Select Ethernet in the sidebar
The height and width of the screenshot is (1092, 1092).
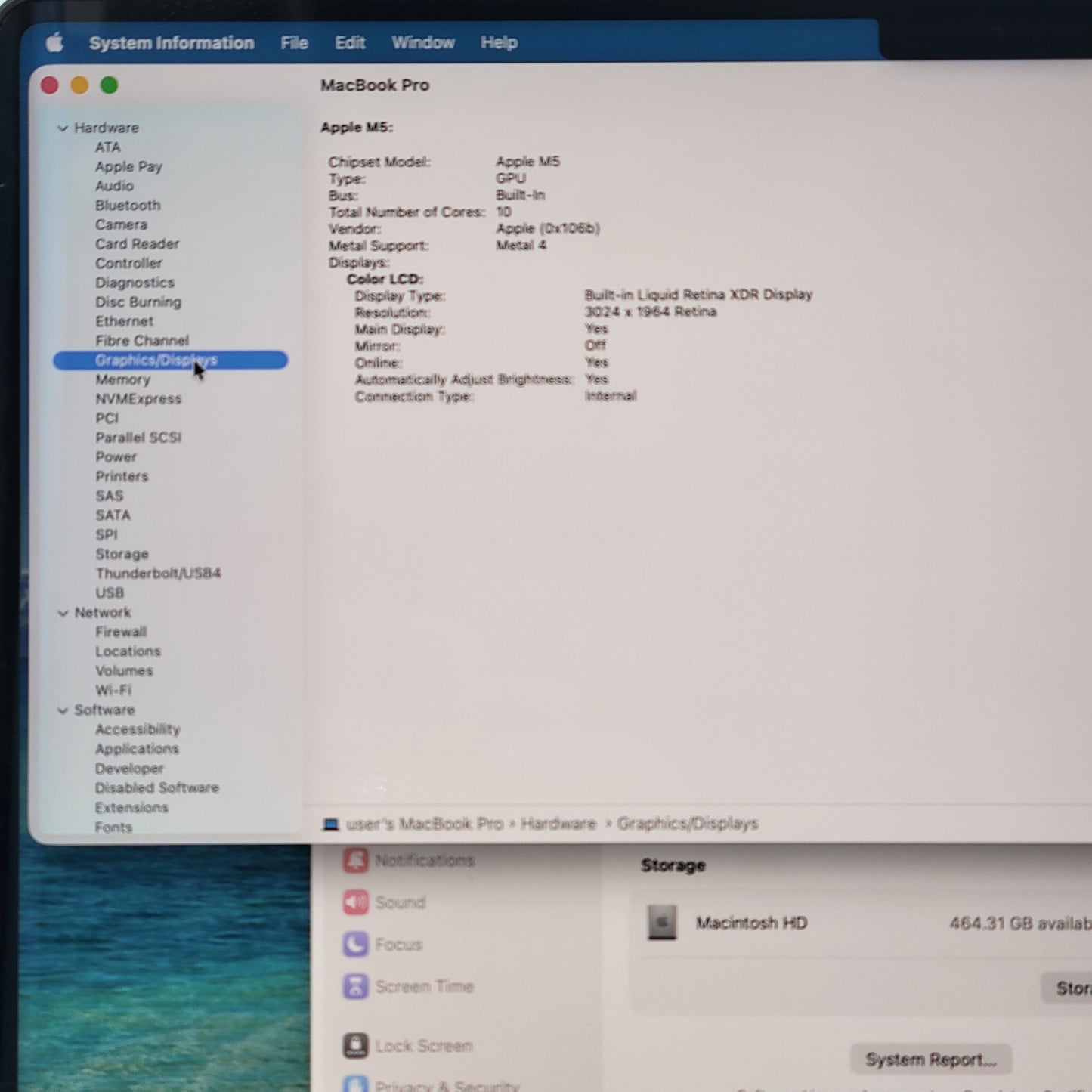pos(124,322)
